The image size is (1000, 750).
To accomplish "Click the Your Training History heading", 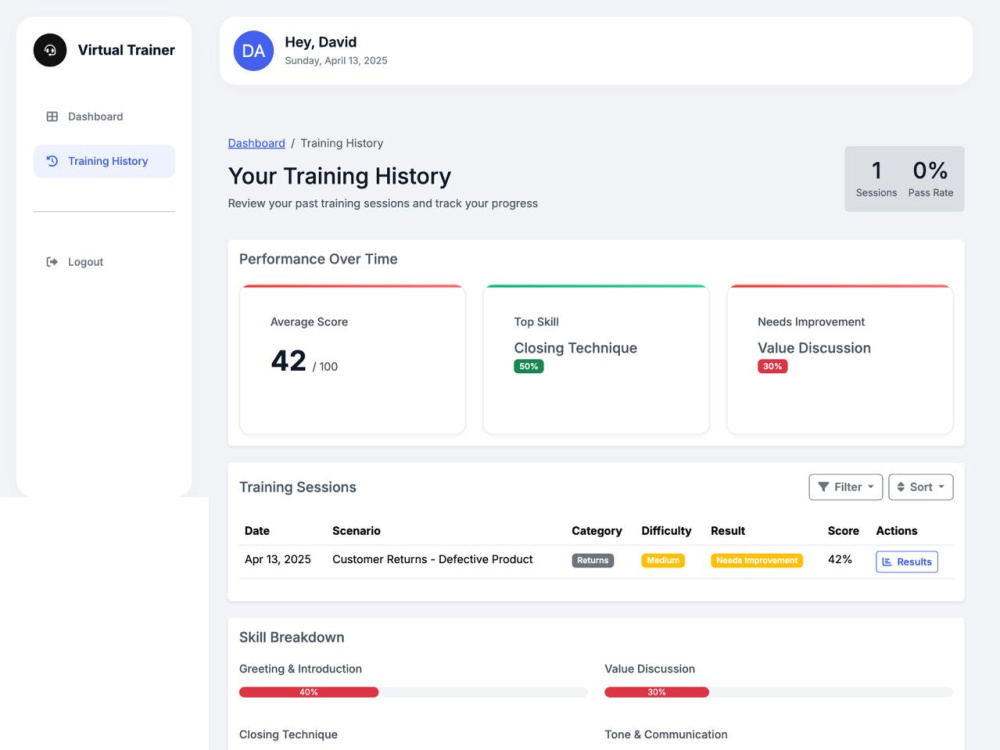I will tap(339, 176).
